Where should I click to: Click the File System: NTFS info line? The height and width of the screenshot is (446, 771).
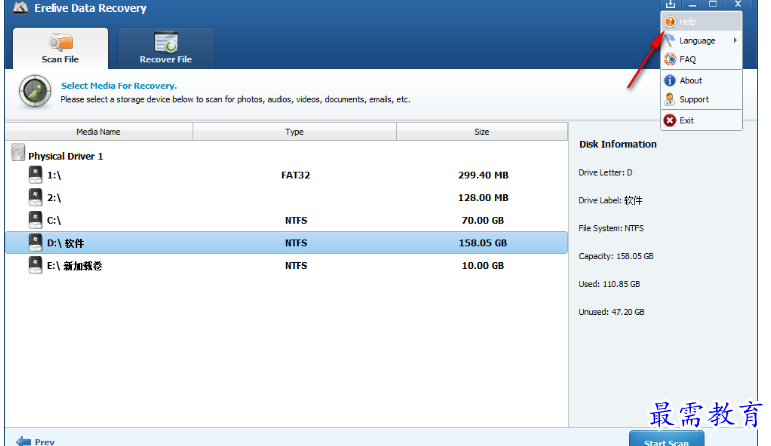pos(611,228)
